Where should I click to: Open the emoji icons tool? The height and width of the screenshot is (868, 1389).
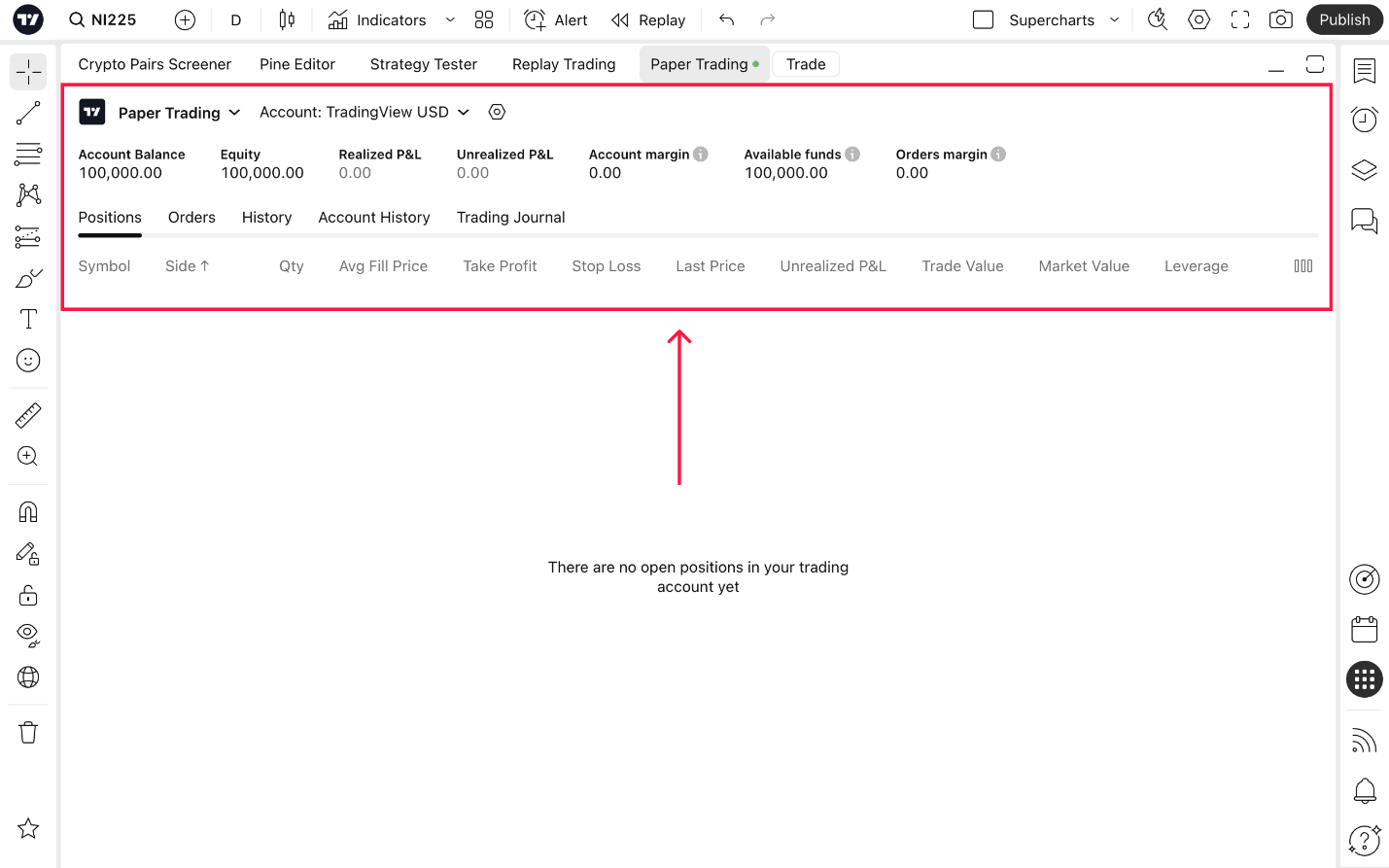click(28, 361)
